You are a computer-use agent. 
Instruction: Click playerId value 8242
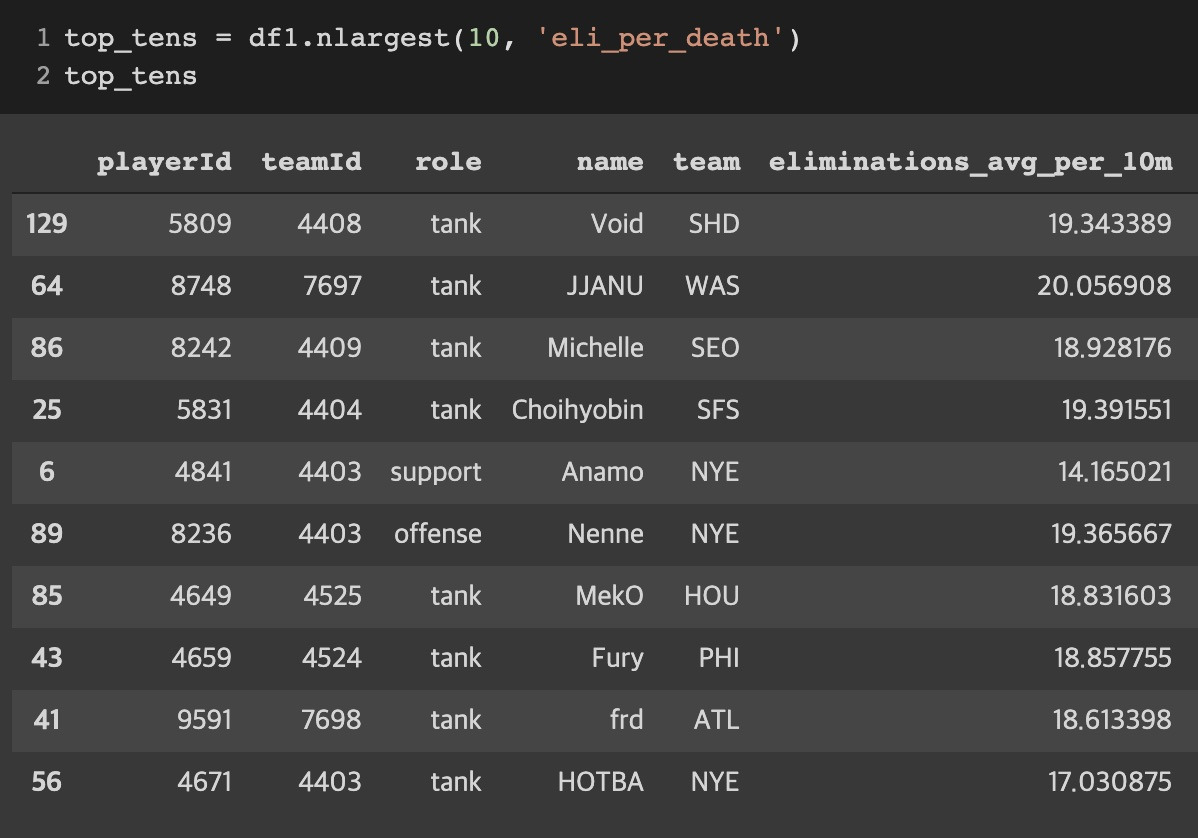pos(201,348)
